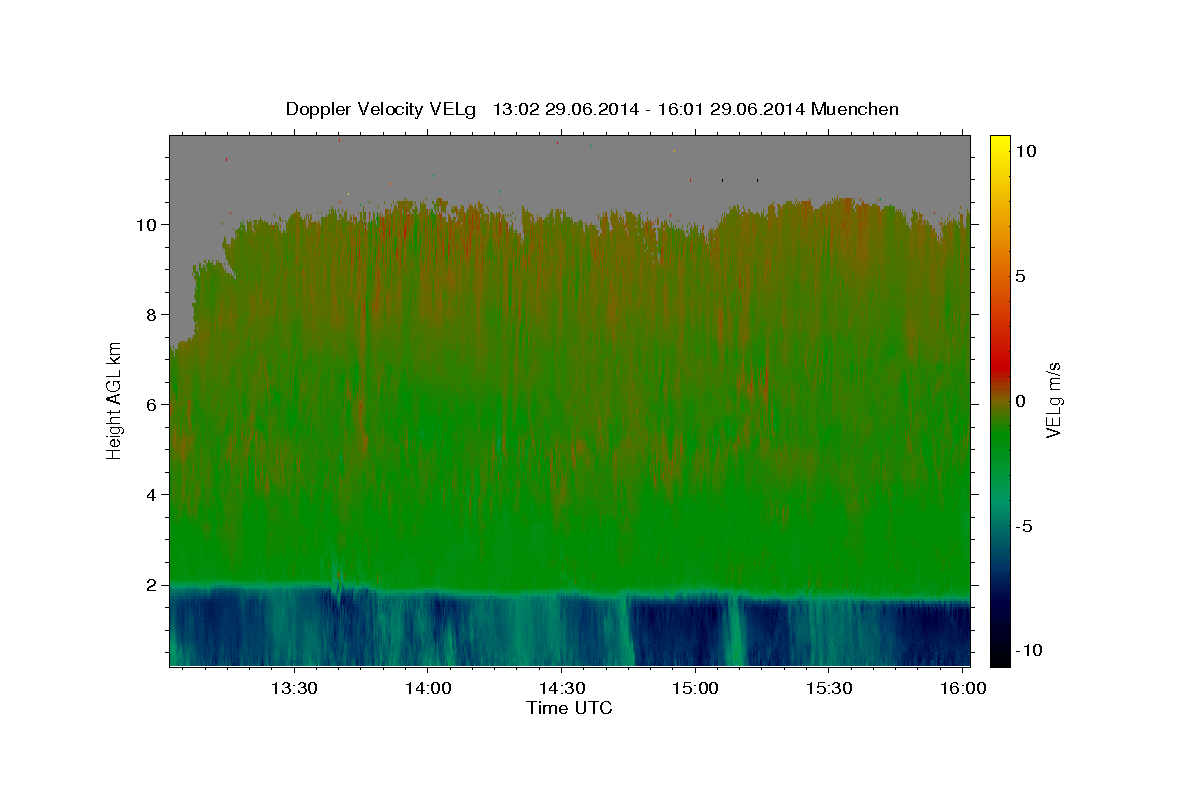Screen dimensions: 1200x800
Task: Select the 15:00 time tick label
Action: [695, 689]
